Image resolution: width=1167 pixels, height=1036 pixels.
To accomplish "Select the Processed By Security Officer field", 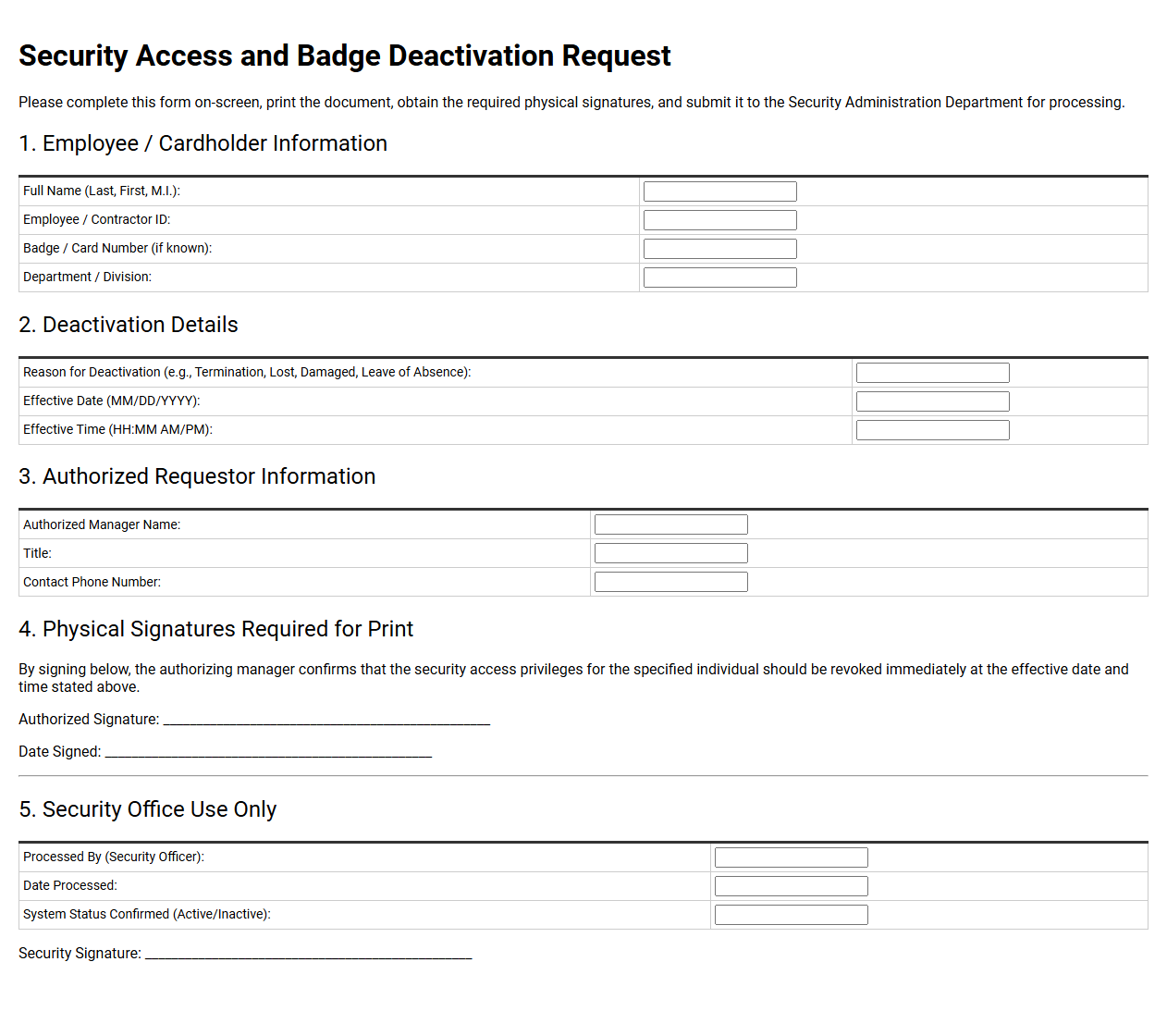I will [x=791, y=857].
